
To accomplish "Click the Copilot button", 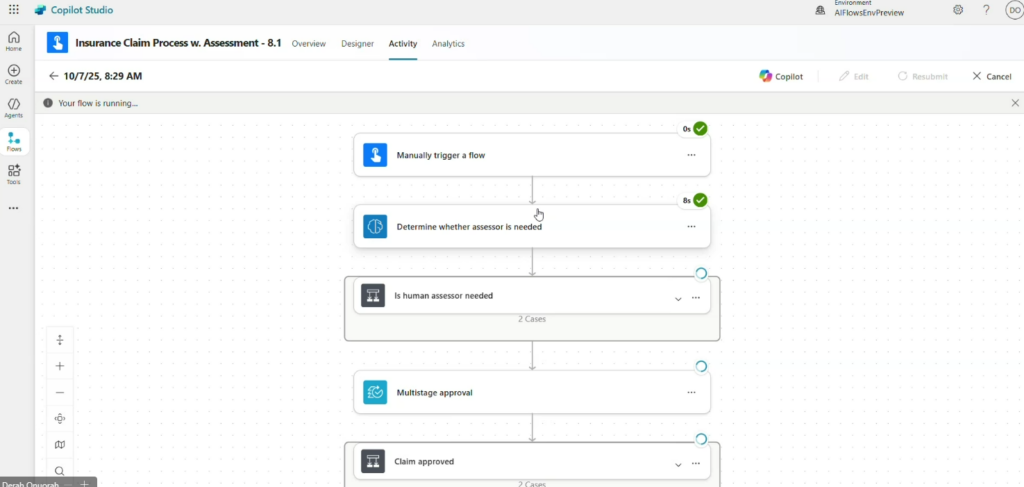I will [781, 76].
